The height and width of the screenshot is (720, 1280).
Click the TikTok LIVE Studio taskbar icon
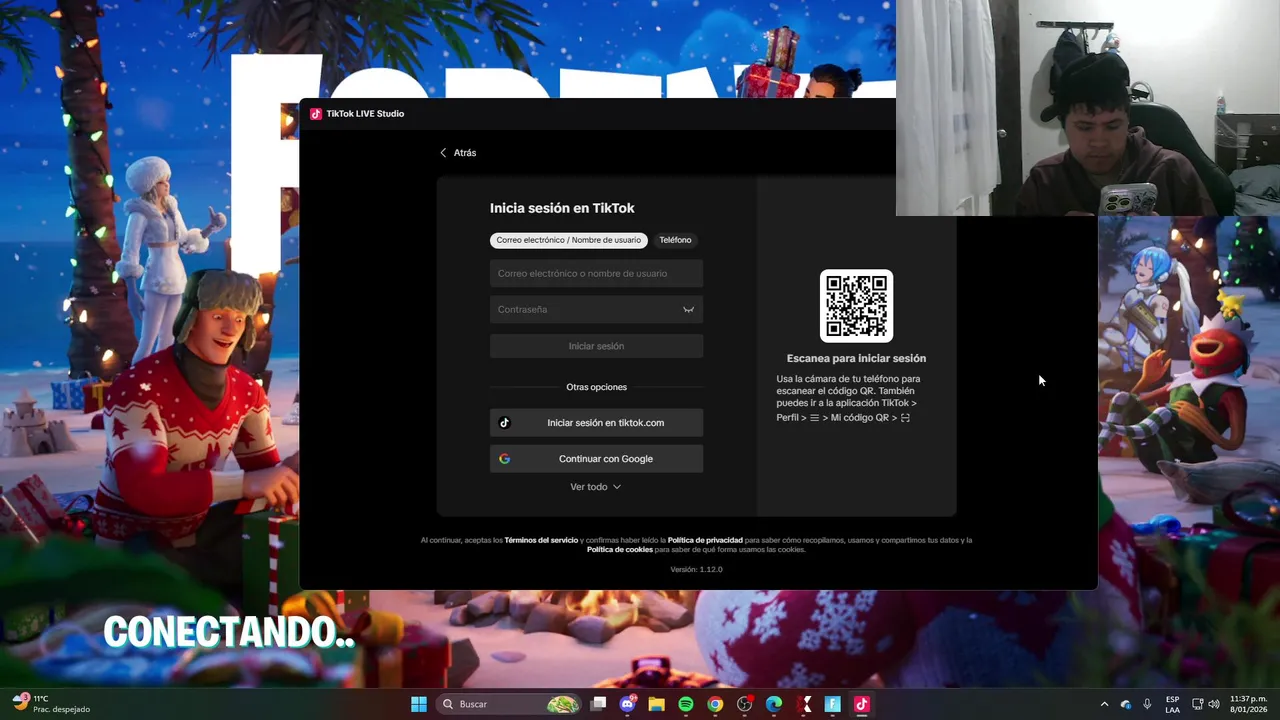(x=861, y=704)
